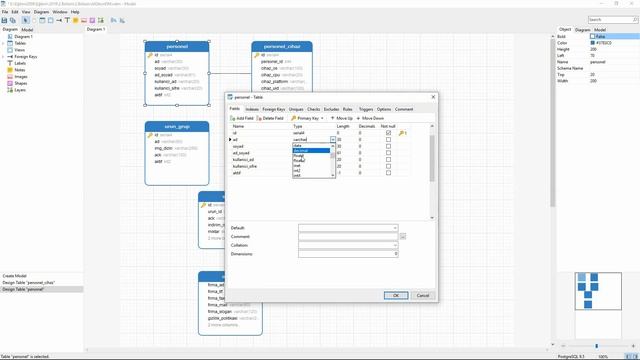Click the Move Down arrow
This screenshot has height=360, width=640.
tap(358, 118)
